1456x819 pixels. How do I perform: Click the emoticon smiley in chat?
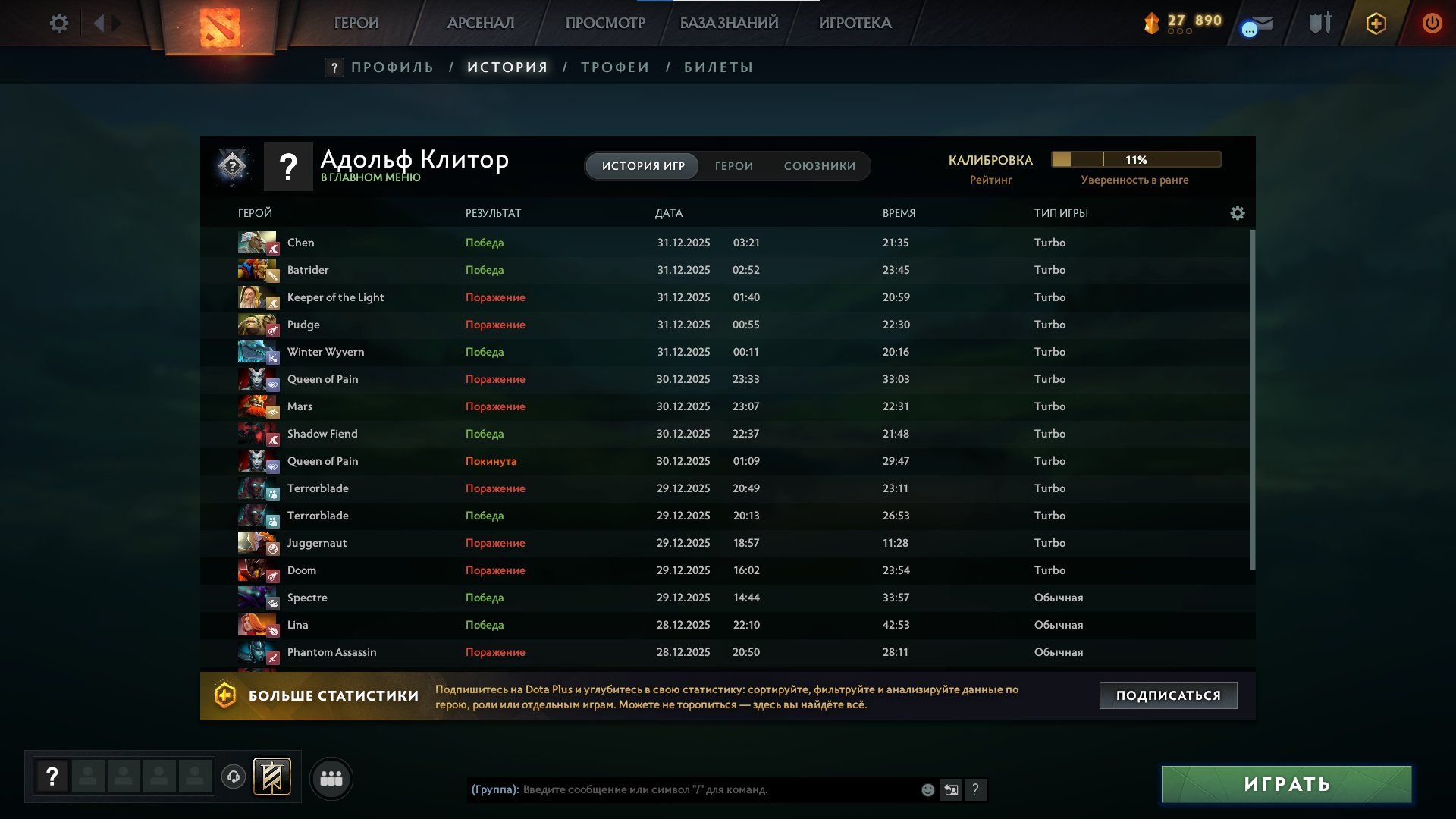[927, 790]
